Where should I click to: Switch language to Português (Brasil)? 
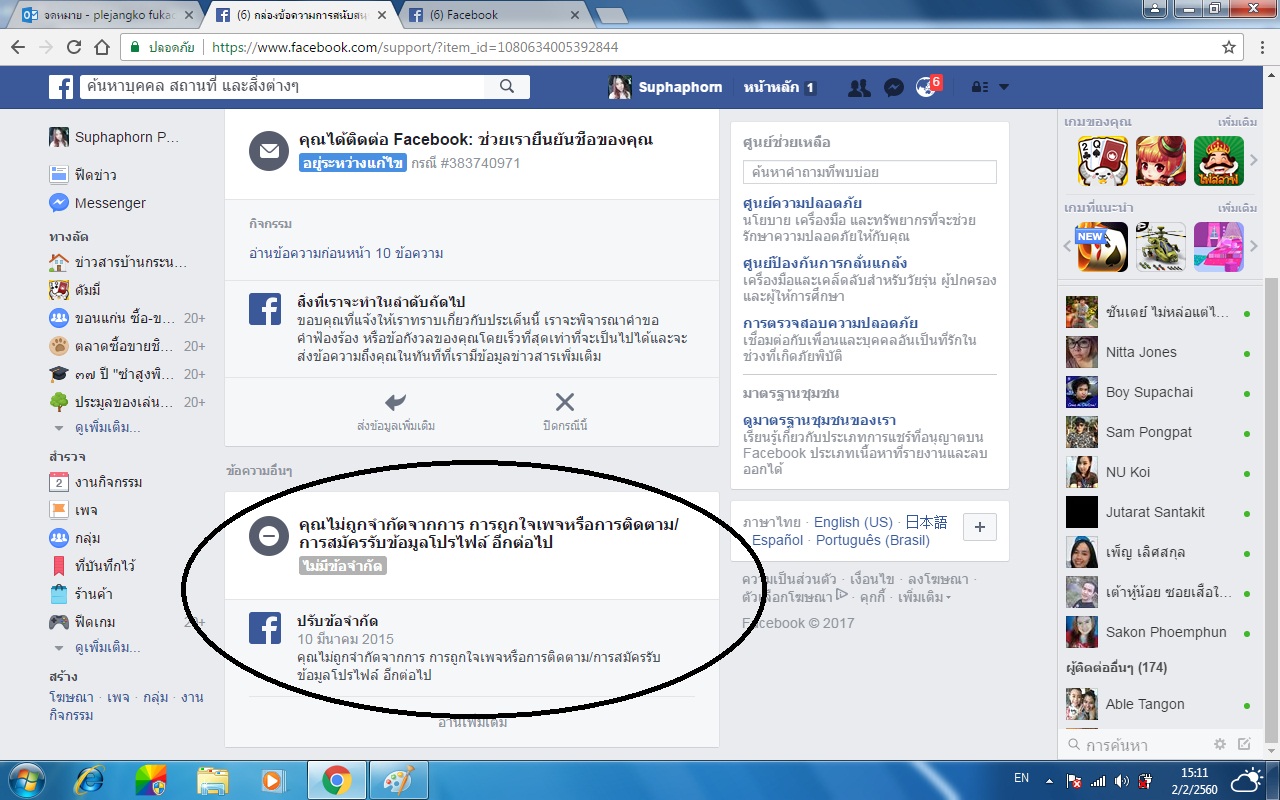(873, 540)
